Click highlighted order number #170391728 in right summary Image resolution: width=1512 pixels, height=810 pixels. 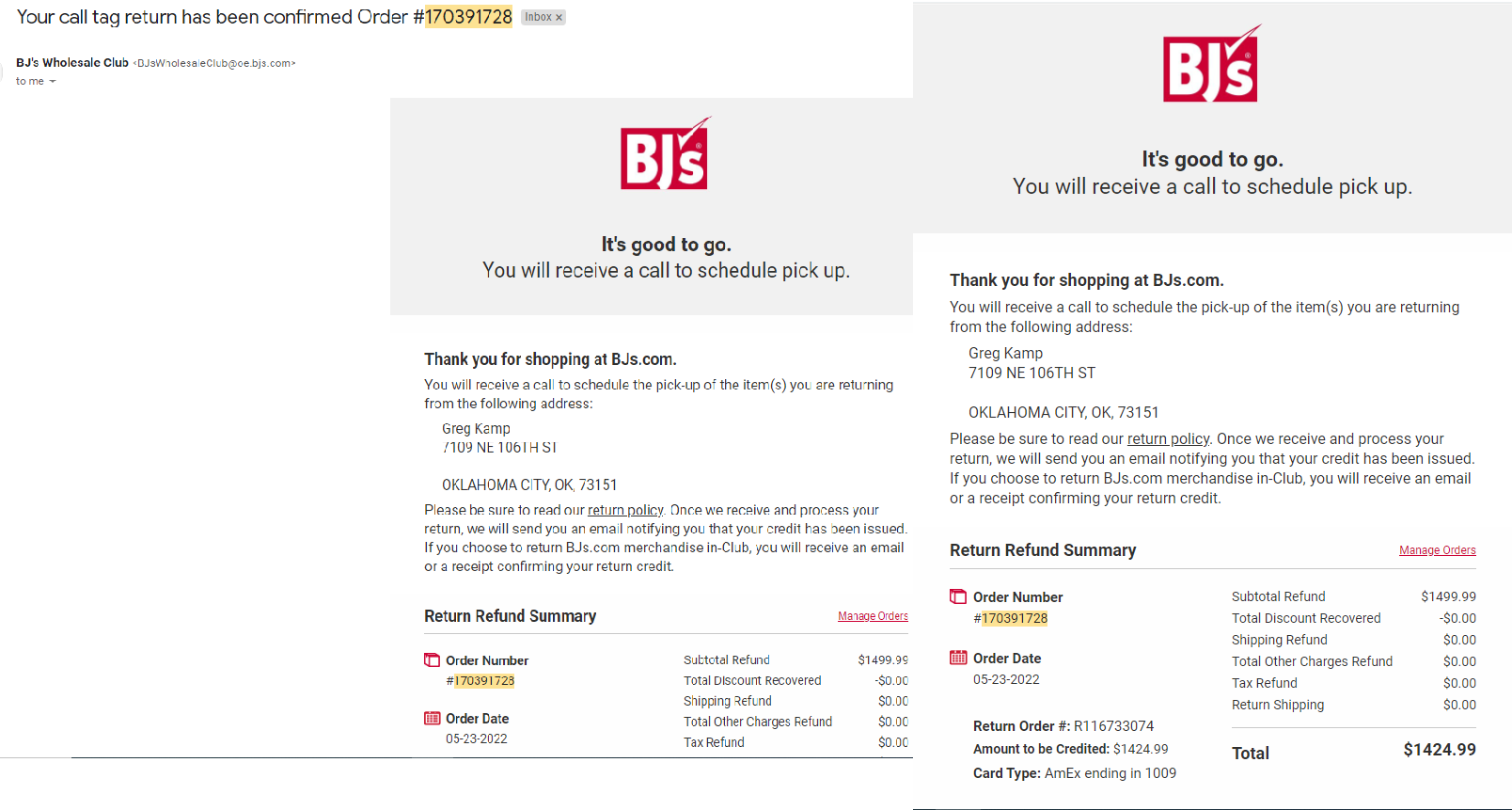point(1014,618)
